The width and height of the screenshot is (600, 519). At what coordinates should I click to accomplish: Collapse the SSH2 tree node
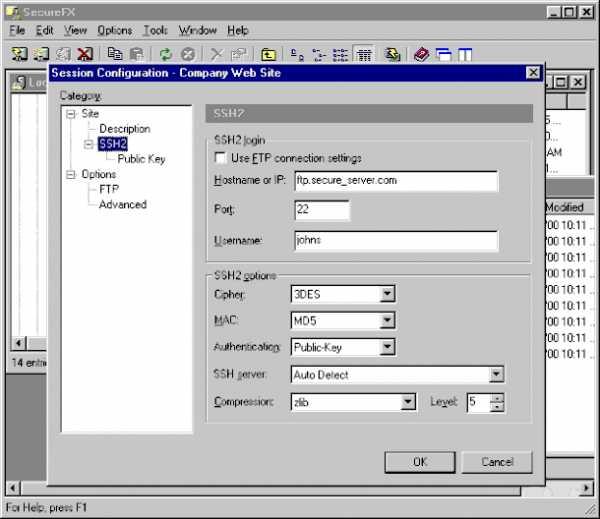coord(89,144)
